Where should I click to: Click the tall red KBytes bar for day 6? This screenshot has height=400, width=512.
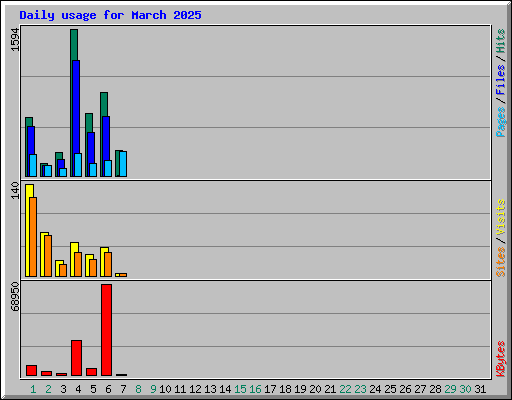click(107, 330)
